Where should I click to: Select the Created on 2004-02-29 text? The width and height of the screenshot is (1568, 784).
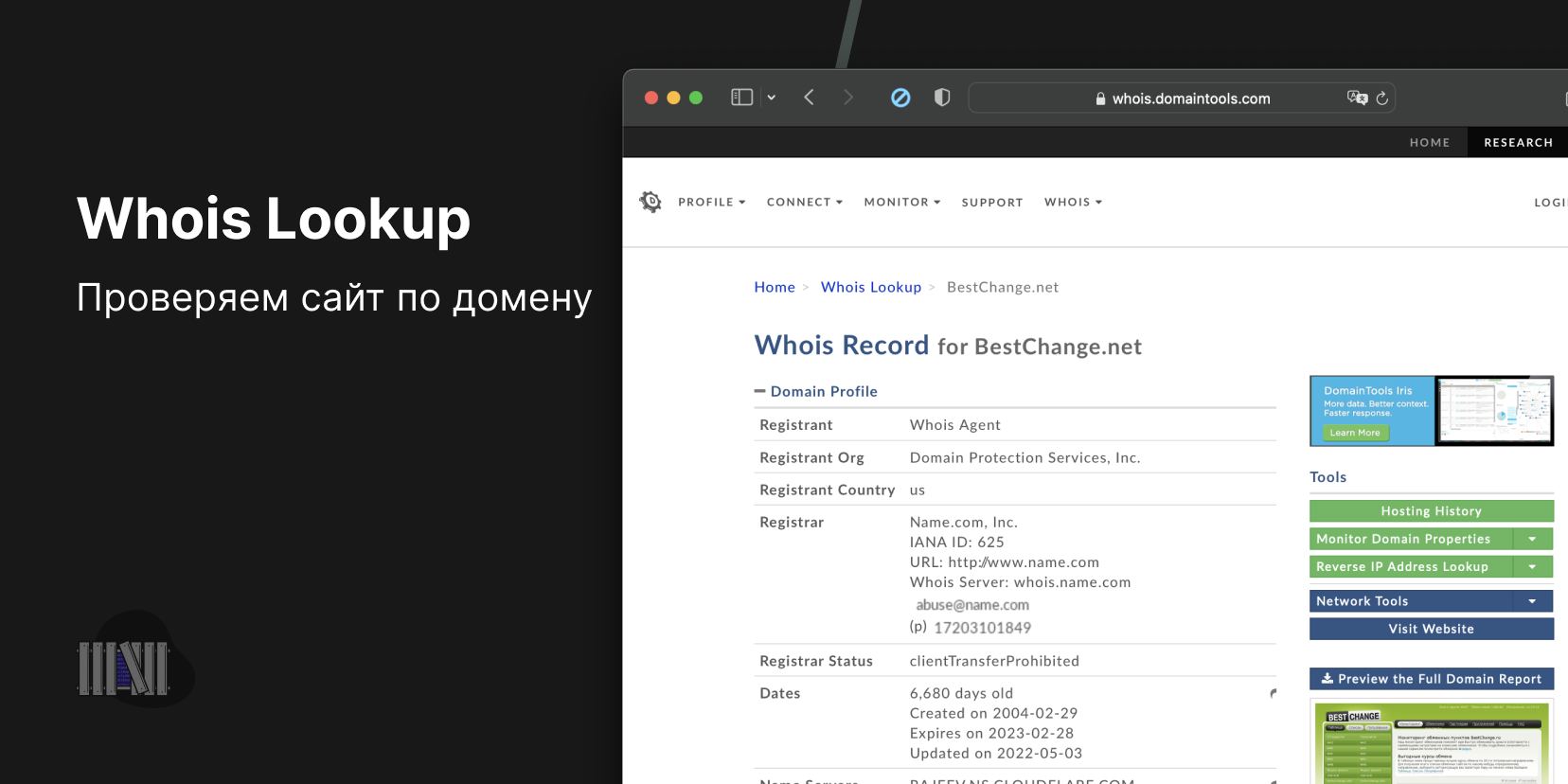pyautogui.click(x=994, y=713)
